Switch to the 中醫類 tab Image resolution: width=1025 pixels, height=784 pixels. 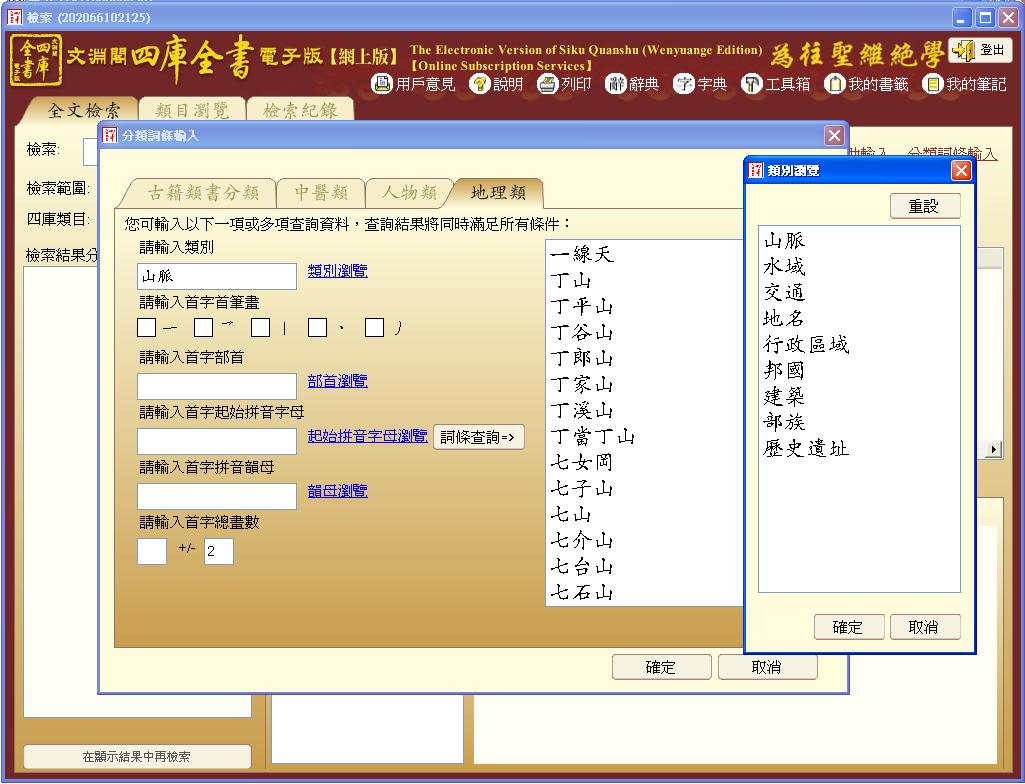320,193
